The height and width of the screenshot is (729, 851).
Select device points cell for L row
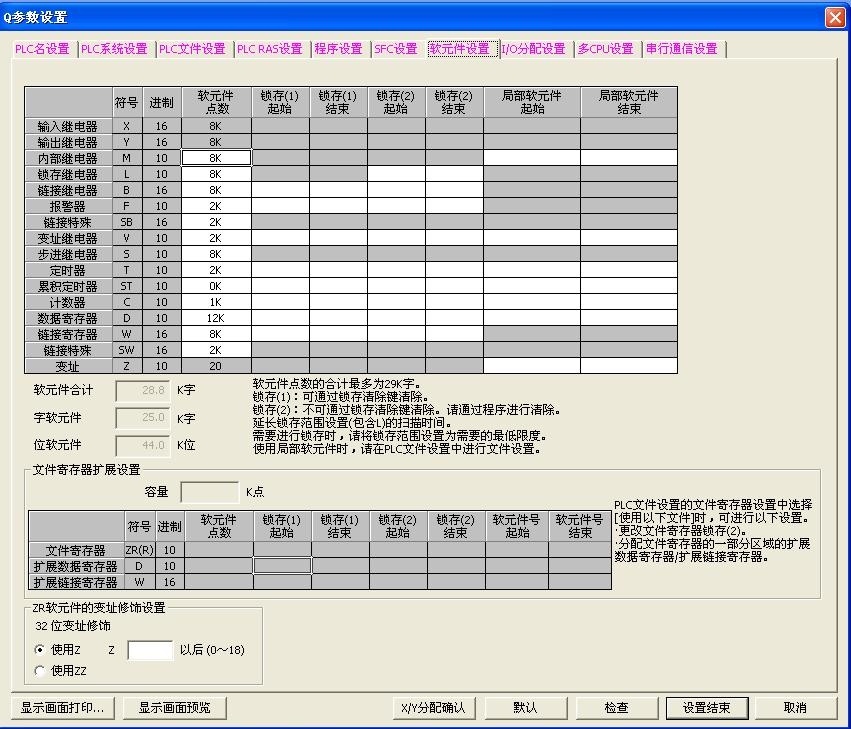click(217, 174)
